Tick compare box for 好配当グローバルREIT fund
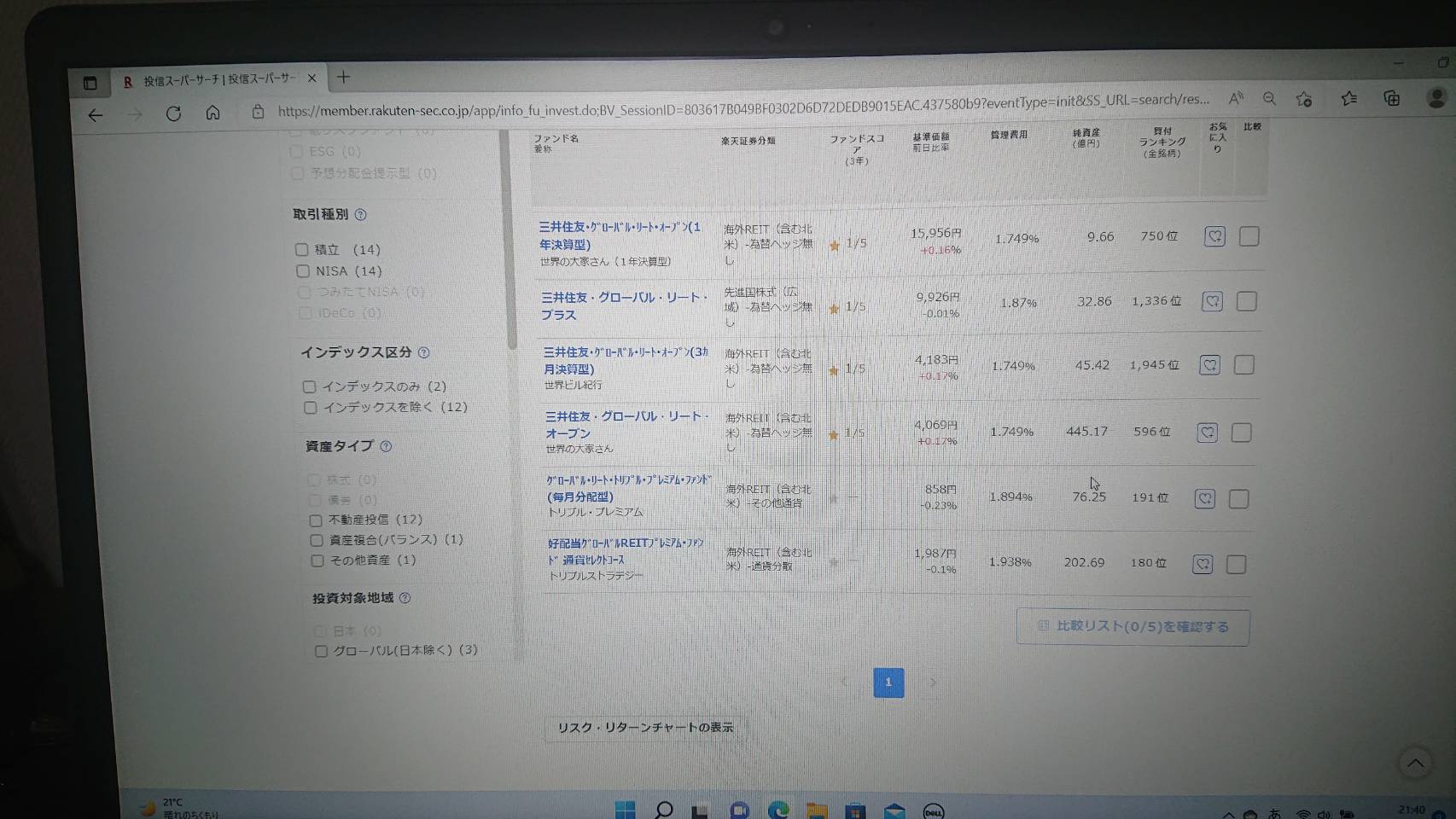1456x819 pixels. 1236,565
